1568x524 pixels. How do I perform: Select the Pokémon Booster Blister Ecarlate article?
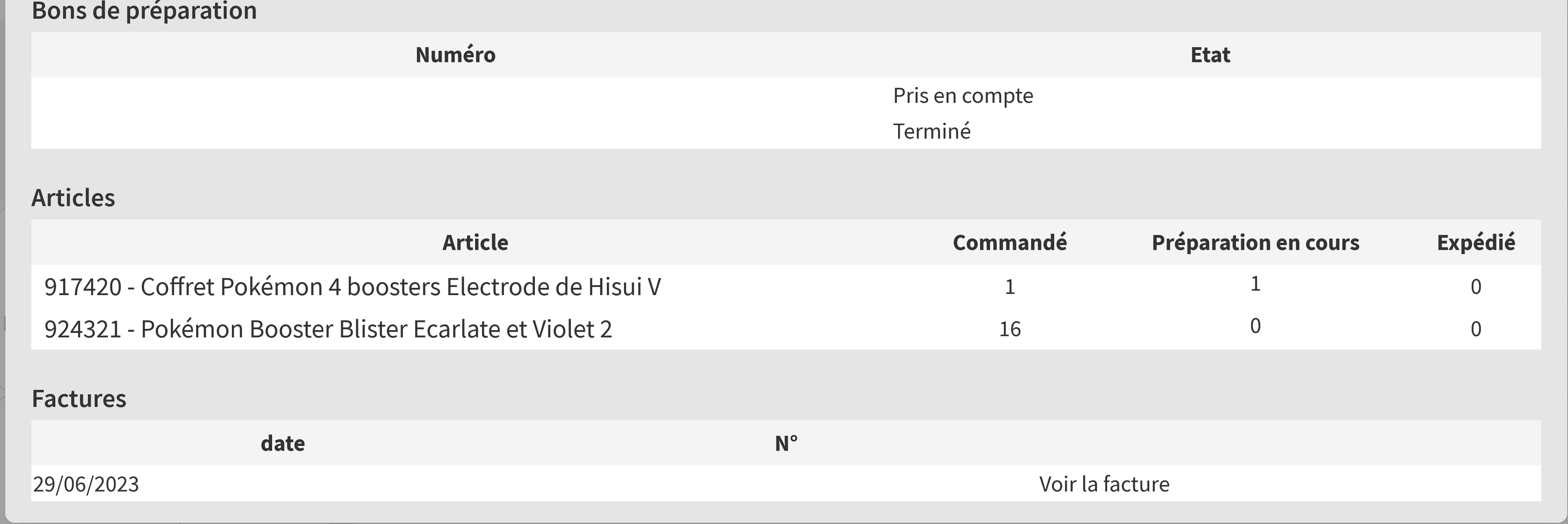328,329
